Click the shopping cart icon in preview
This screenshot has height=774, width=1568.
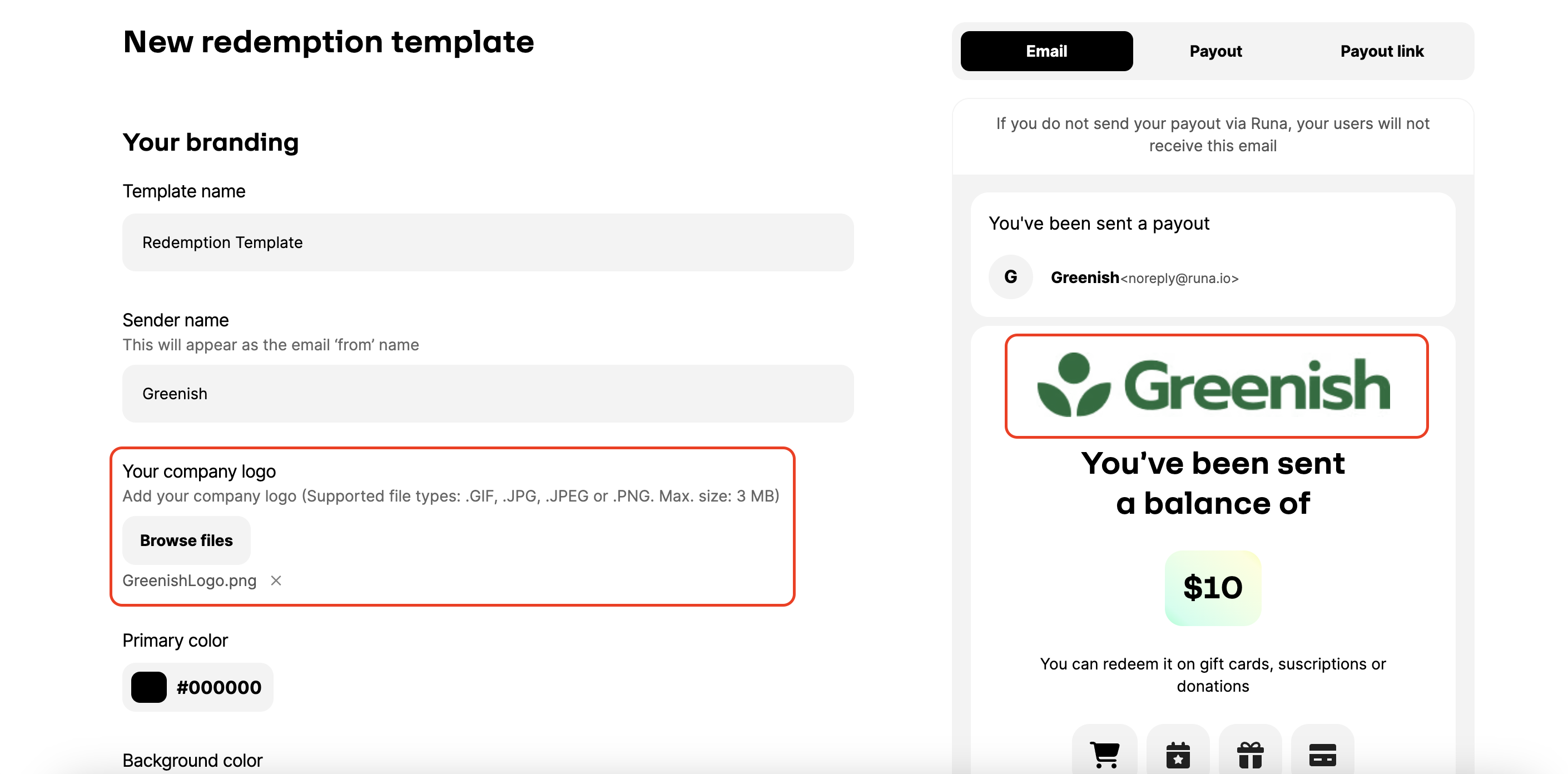(1105, 754)
